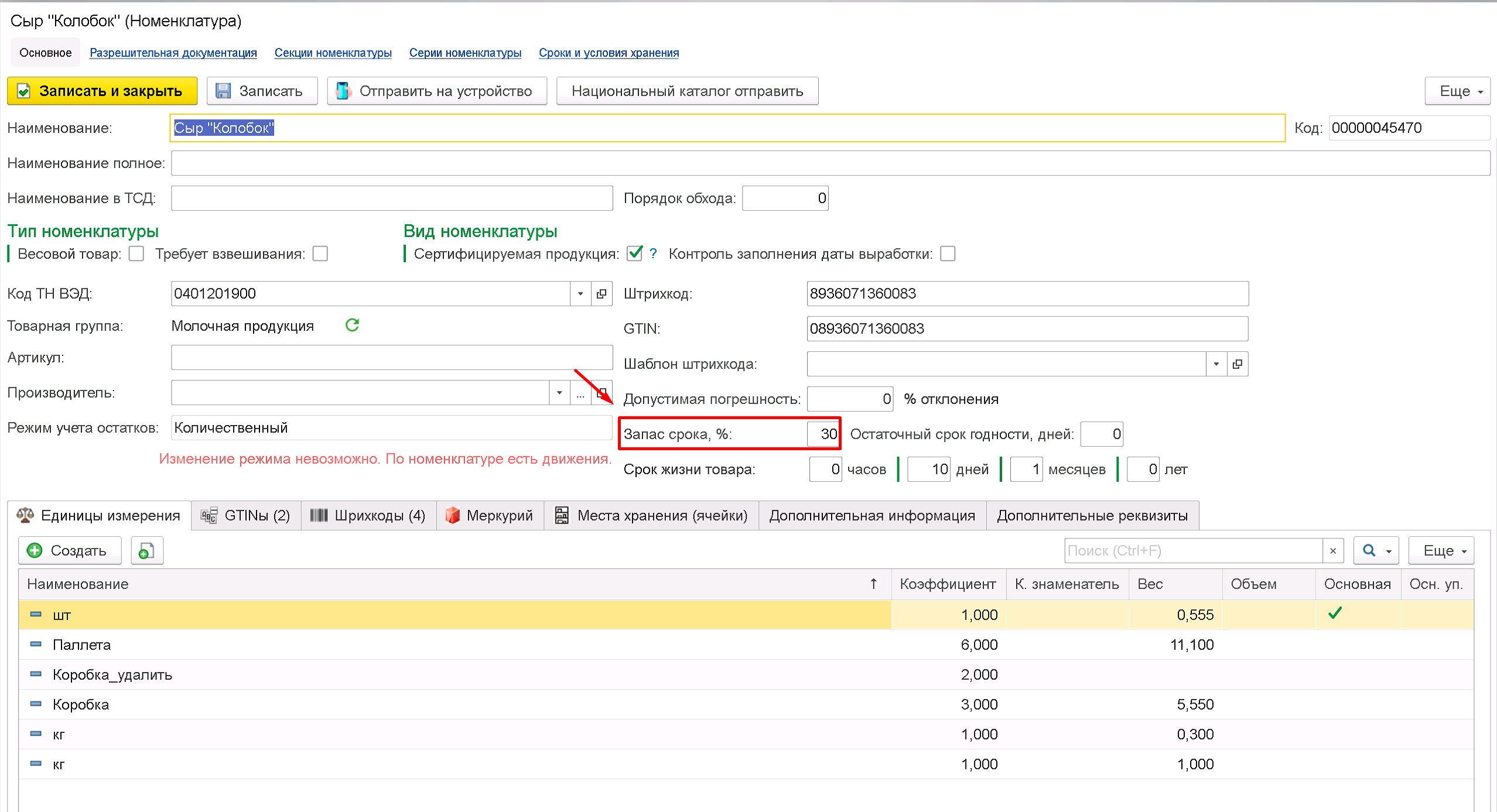Click the row icon of шт unit
The image size is (1497, 812).
tap(36, 614)
